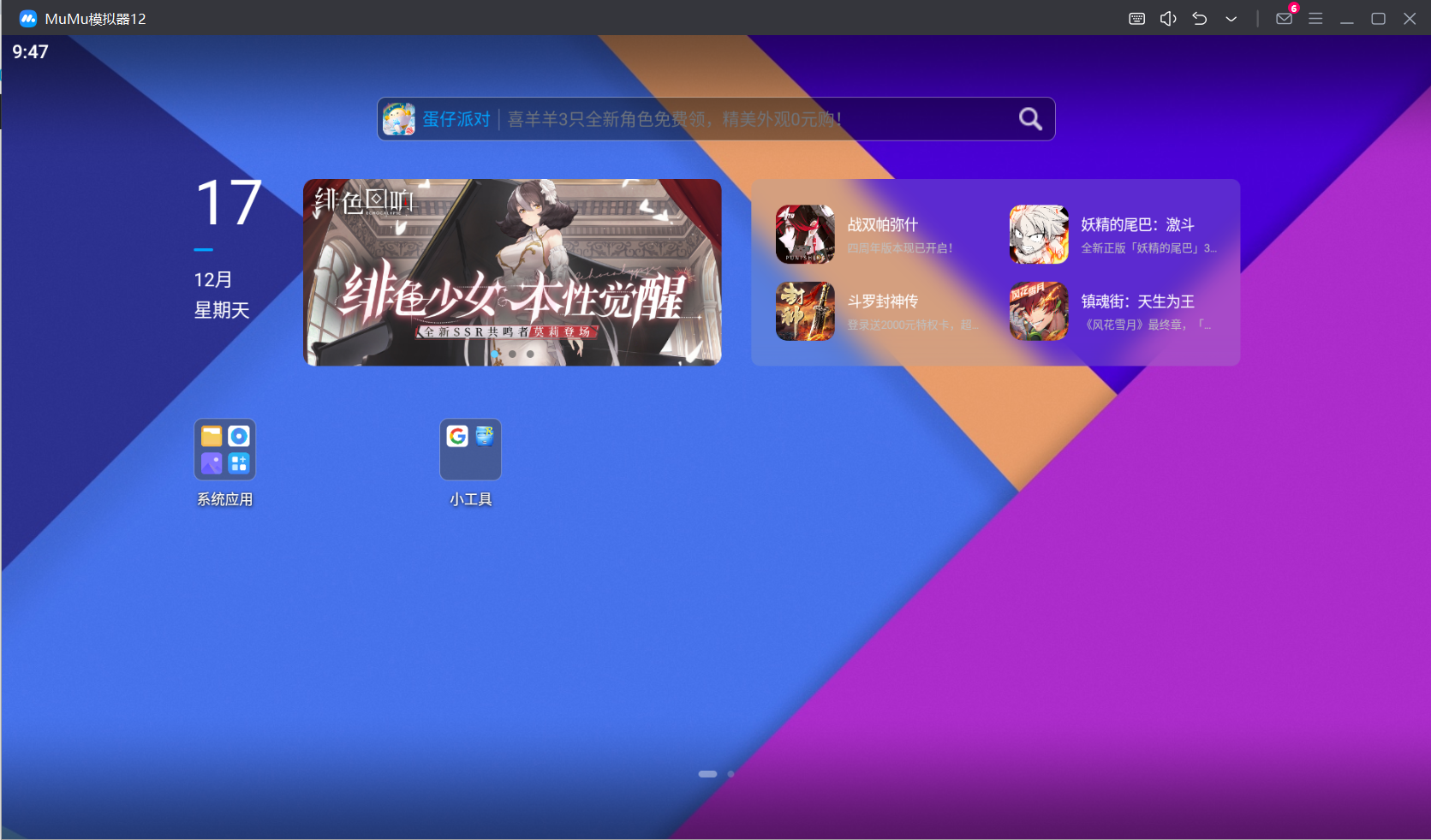Open the 战双帕弥什 game icon
The image size is (1431, 840).
(805, 235)
